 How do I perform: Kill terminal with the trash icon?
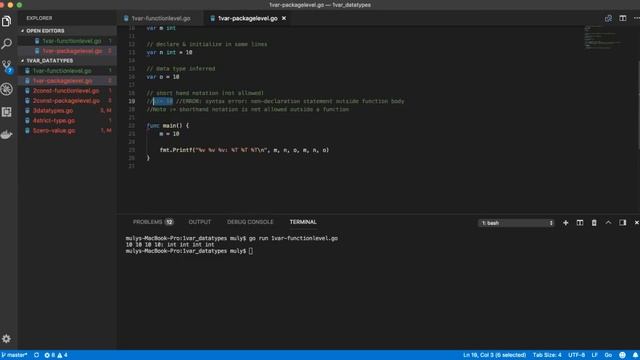pyautogui.click(x=594, y=223)
